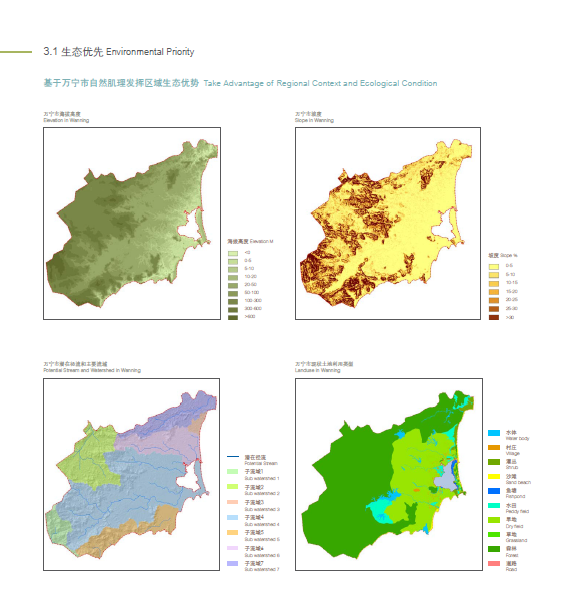The width and height of the screenshot is (580, 599).
Task: Select the Sub watershed 1 swatch
Action: [x=233, y=471]
